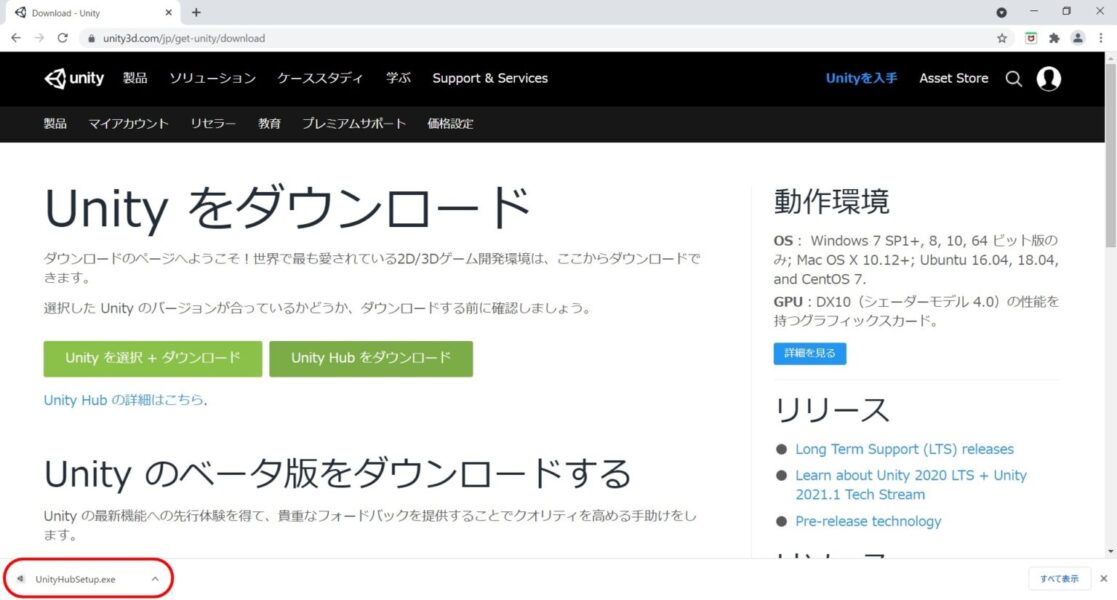Click the round media control icon in title bar
This screenshot has height=600, width=1117.
pyautogui.click(x=1002, y=12)
